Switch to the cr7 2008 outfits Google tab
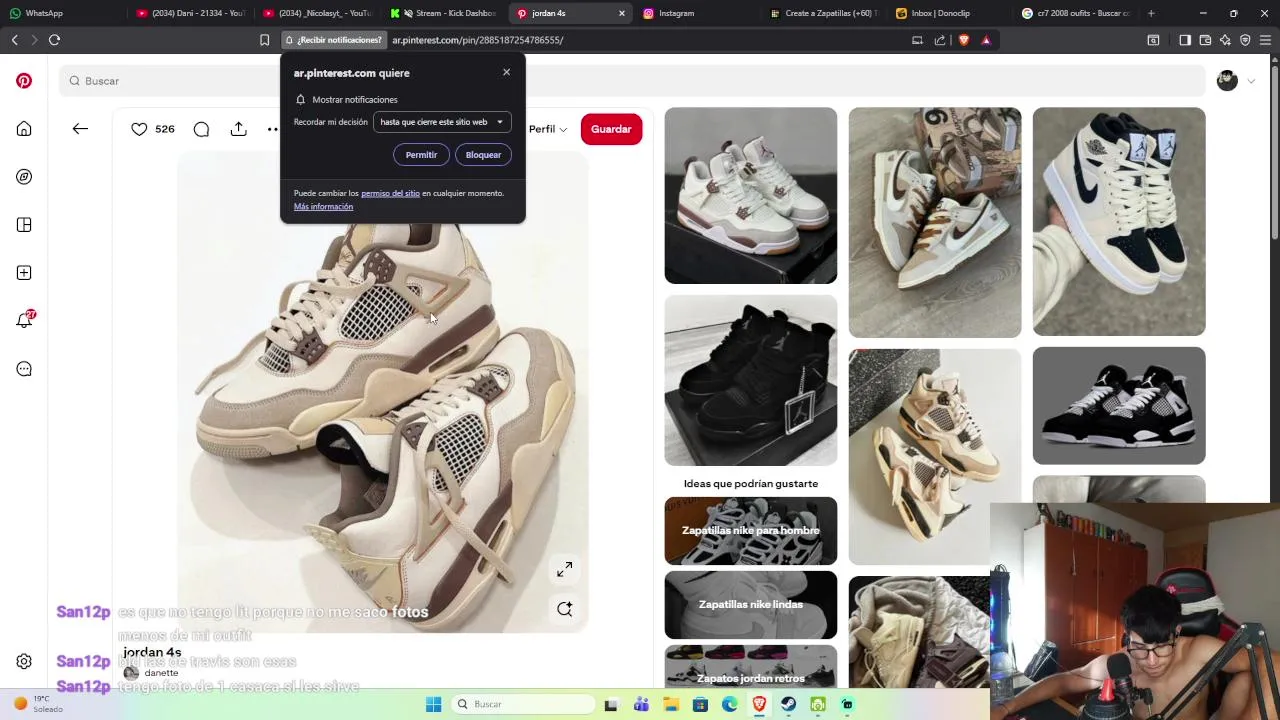 [1077, 13]
